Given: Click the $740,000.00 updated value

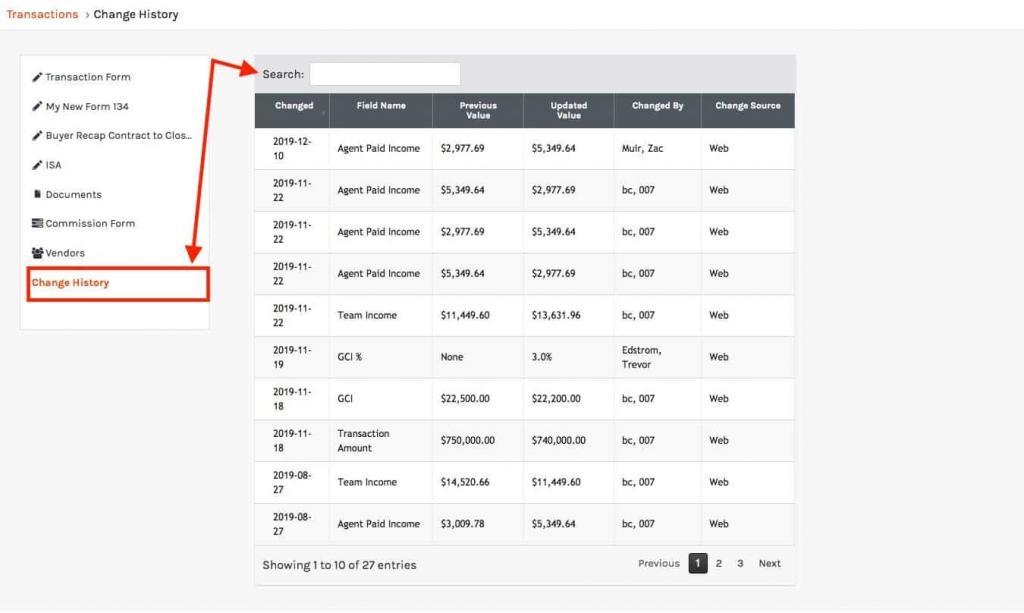Looking at the screenshot, I should tap(558, 441).
